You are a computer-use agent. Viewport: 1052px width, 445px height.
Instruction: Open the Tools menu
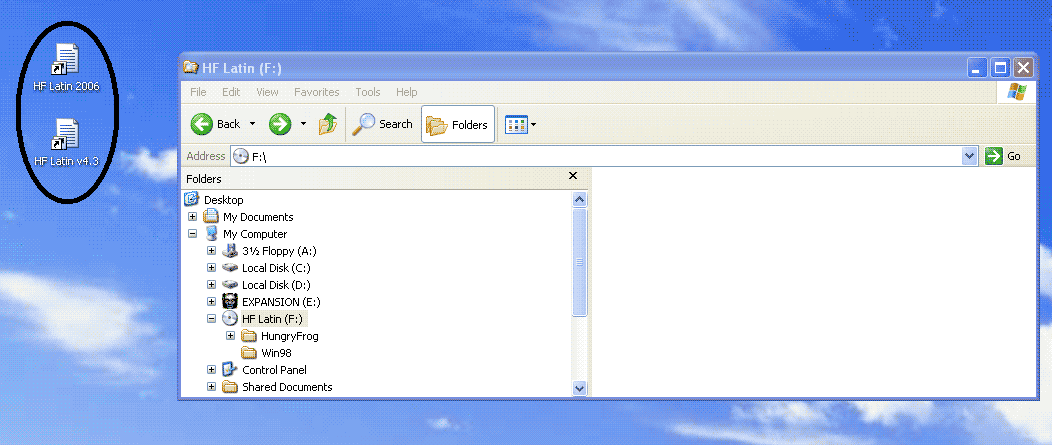pyautogui.click(x=368, y=92)
